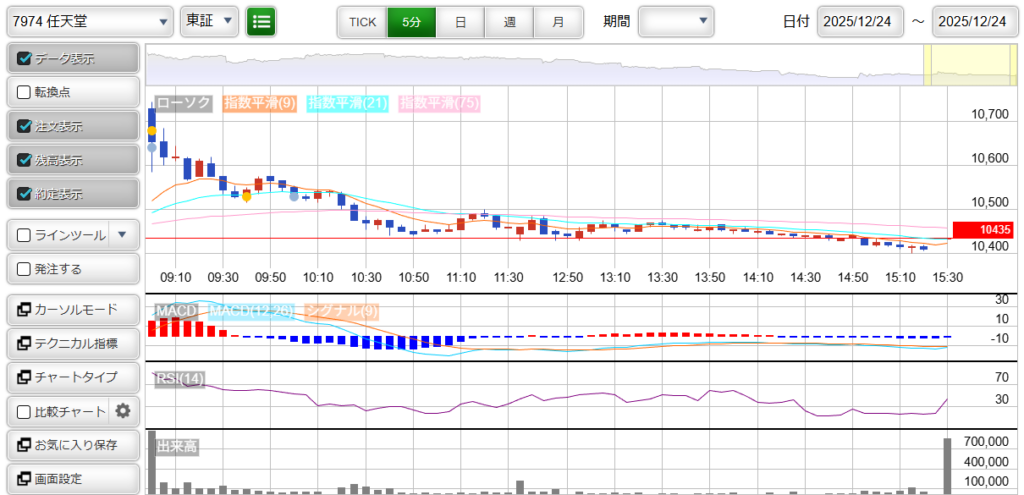Expand the ラインツール arrow button

tap(122, 235)
